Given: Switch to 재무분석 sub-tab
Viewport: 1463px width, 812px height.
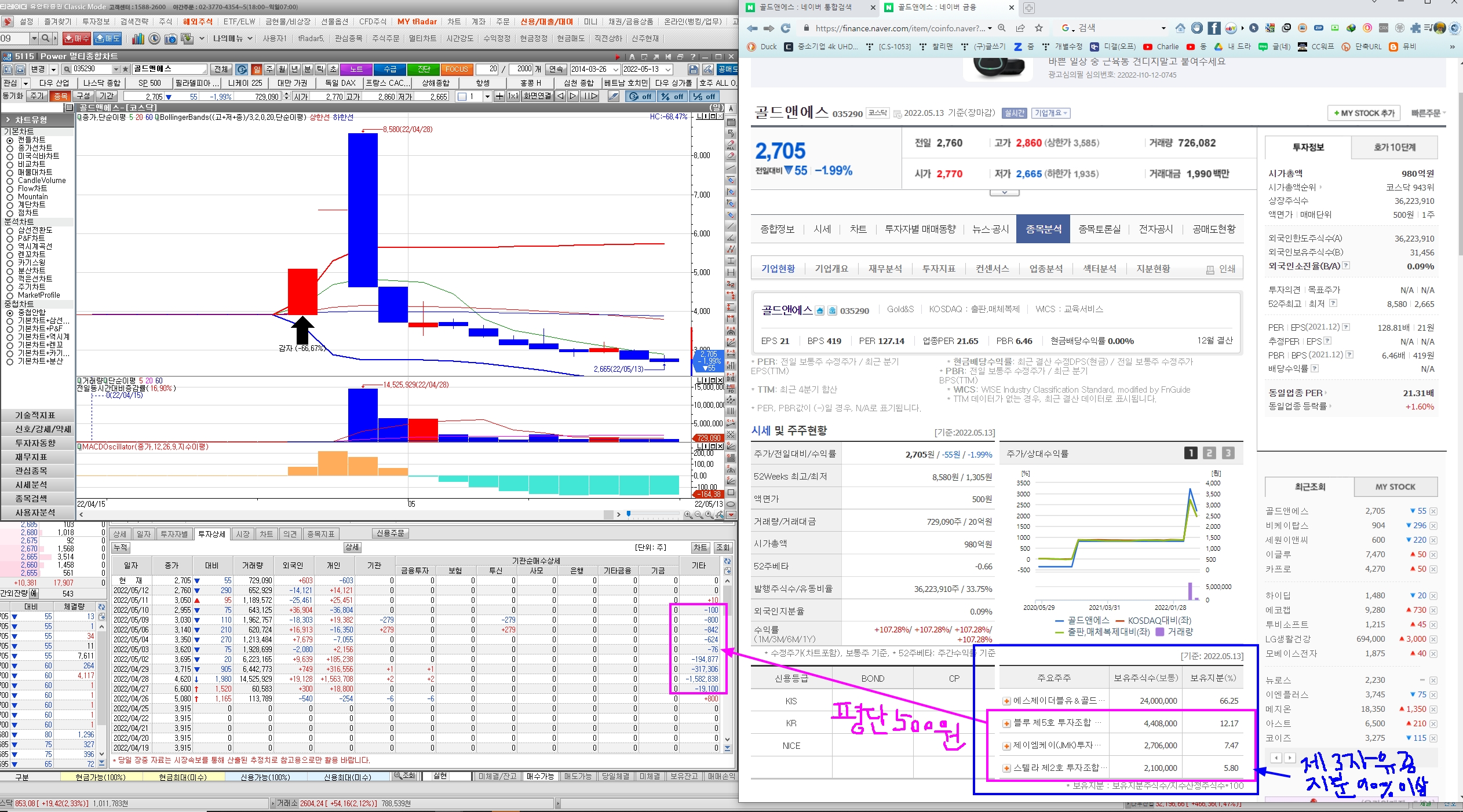Looking at the screenshot, I should (x=885, y=269).
